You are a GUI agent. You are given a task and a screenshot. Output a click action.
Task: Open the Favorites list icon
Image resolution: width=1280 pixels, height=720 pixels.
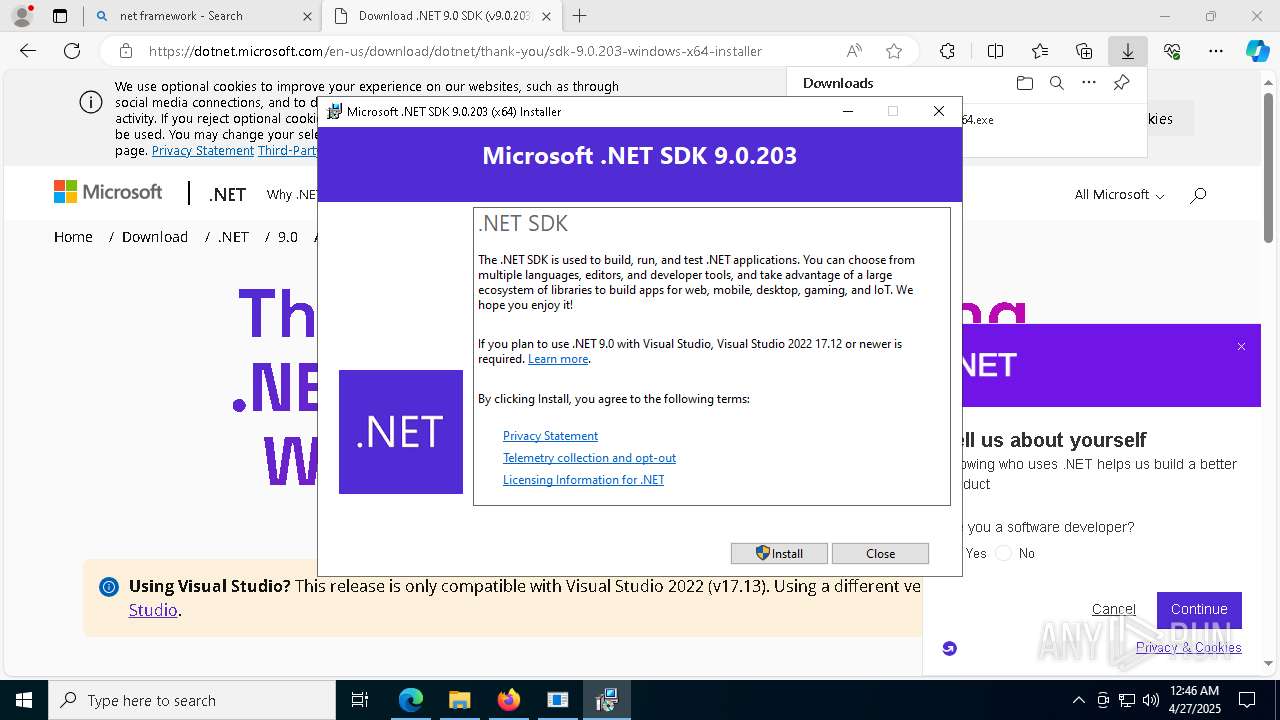[1040, 51]
